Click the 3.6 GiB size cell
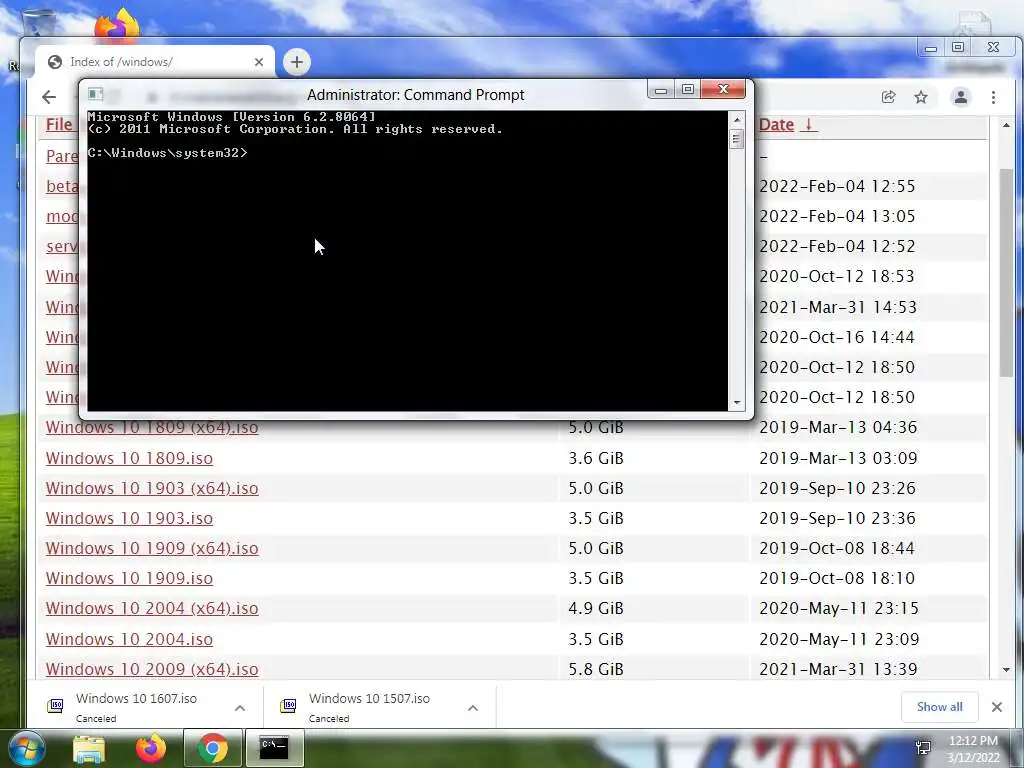This screenshot has width=1024, height=768. (x=596, y=458)
